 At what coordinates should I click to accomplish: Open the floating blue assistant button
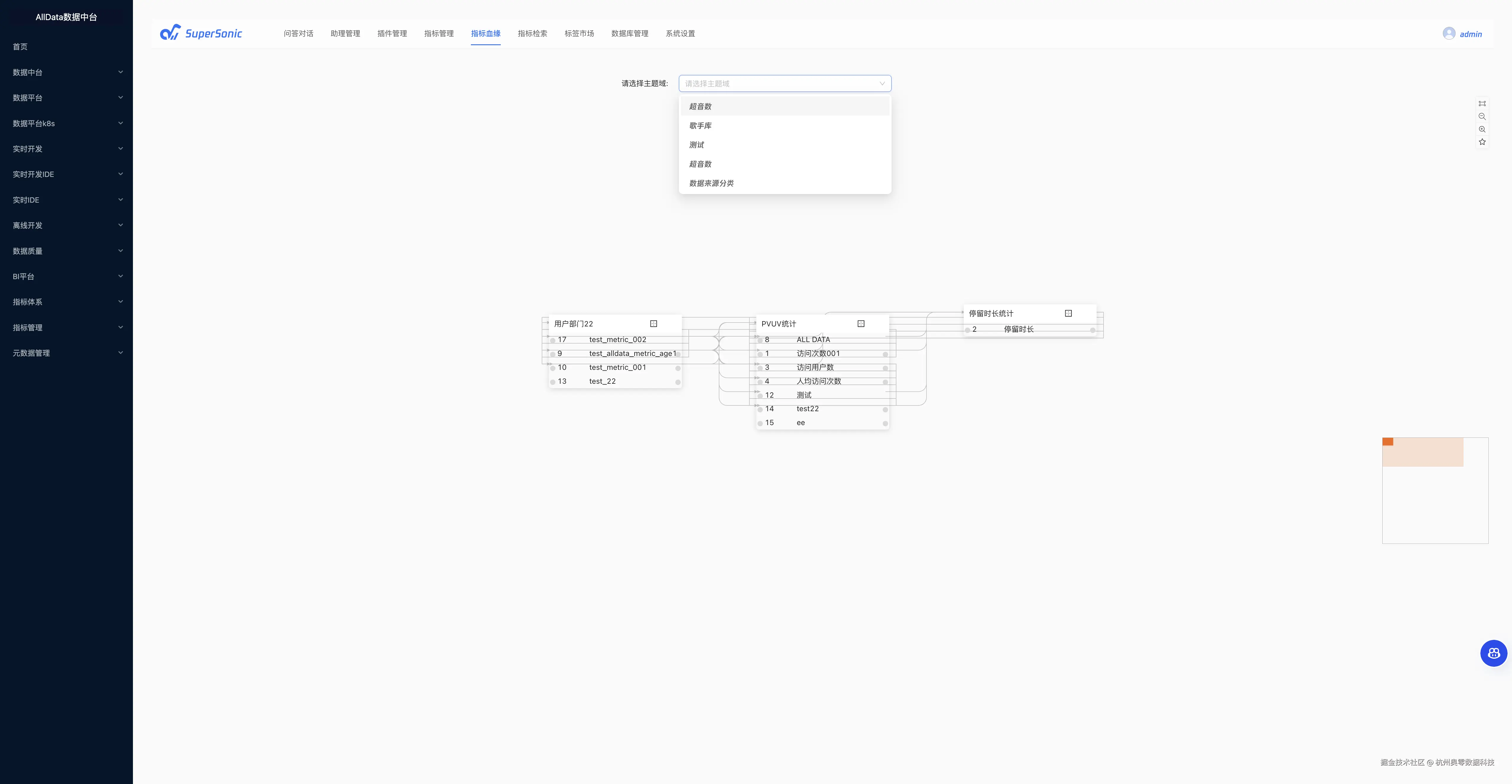pos(1493,653)
